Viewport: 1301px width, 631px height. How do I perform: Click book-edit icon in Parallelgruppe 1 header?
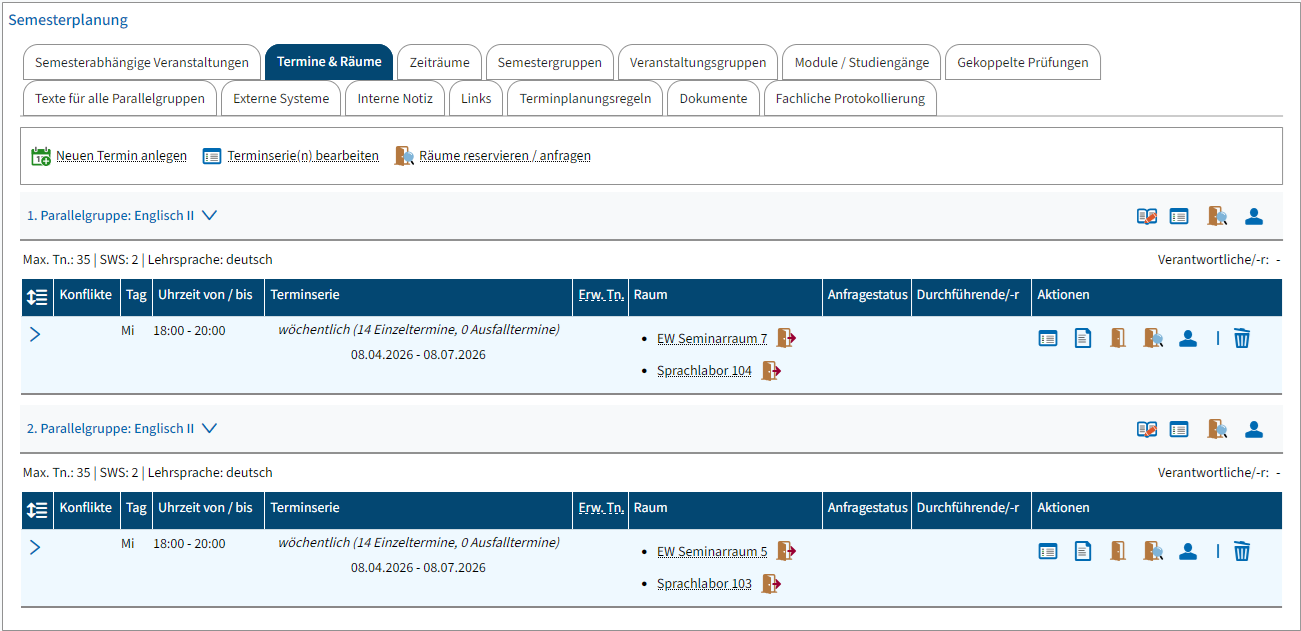point(1146,216)
